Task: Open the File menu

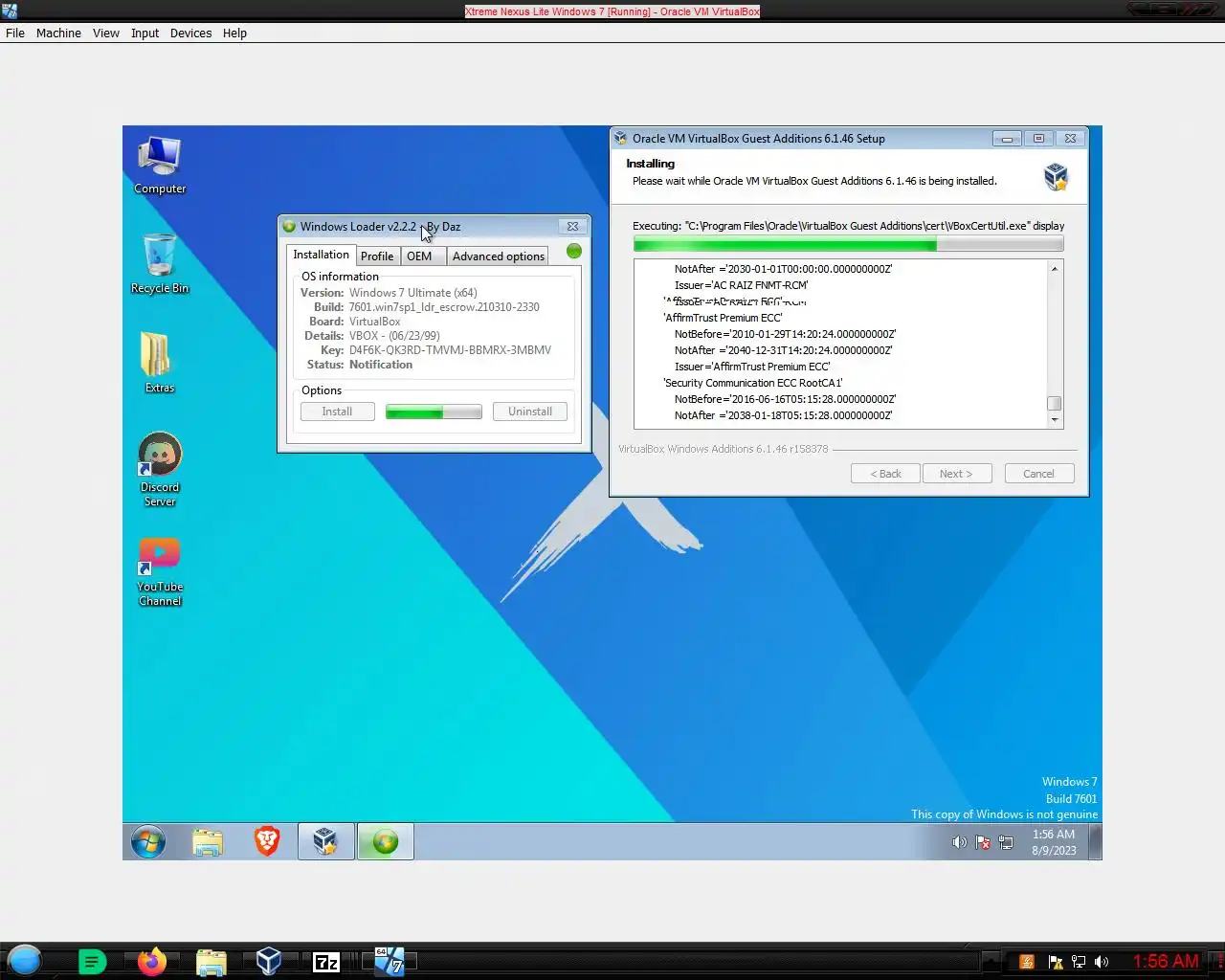Action: pyautogui.click(x=15, y=33)
